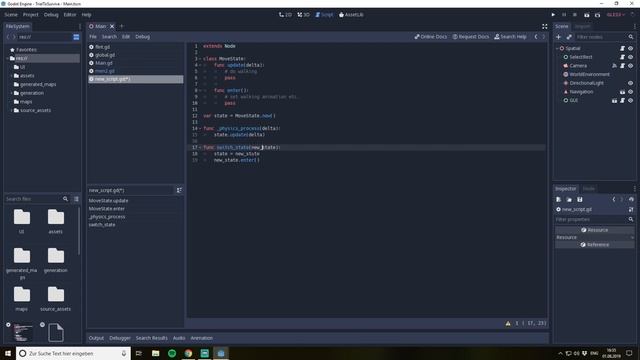Save the edited resource in Inspector
The height and width of the screenshot is (360, 640).
point(580,200)
